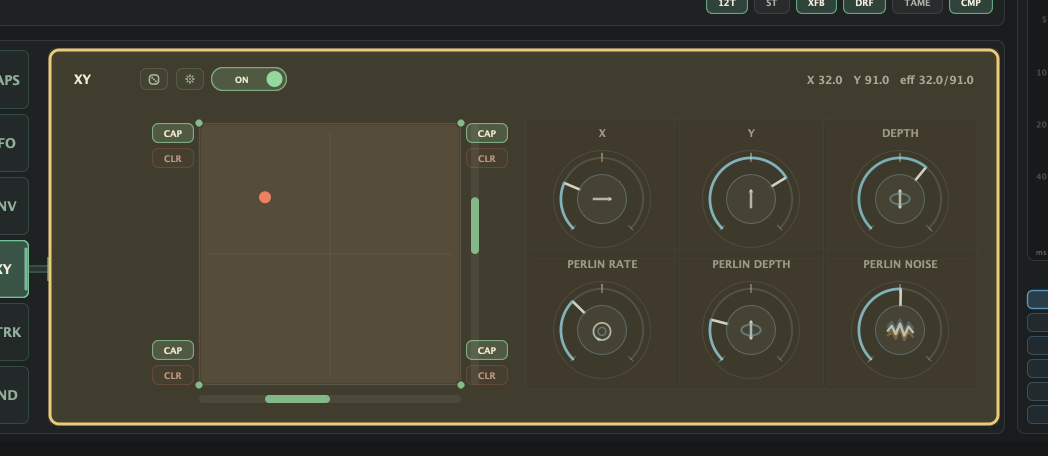Toggle the XFB button

pos(816,4)
